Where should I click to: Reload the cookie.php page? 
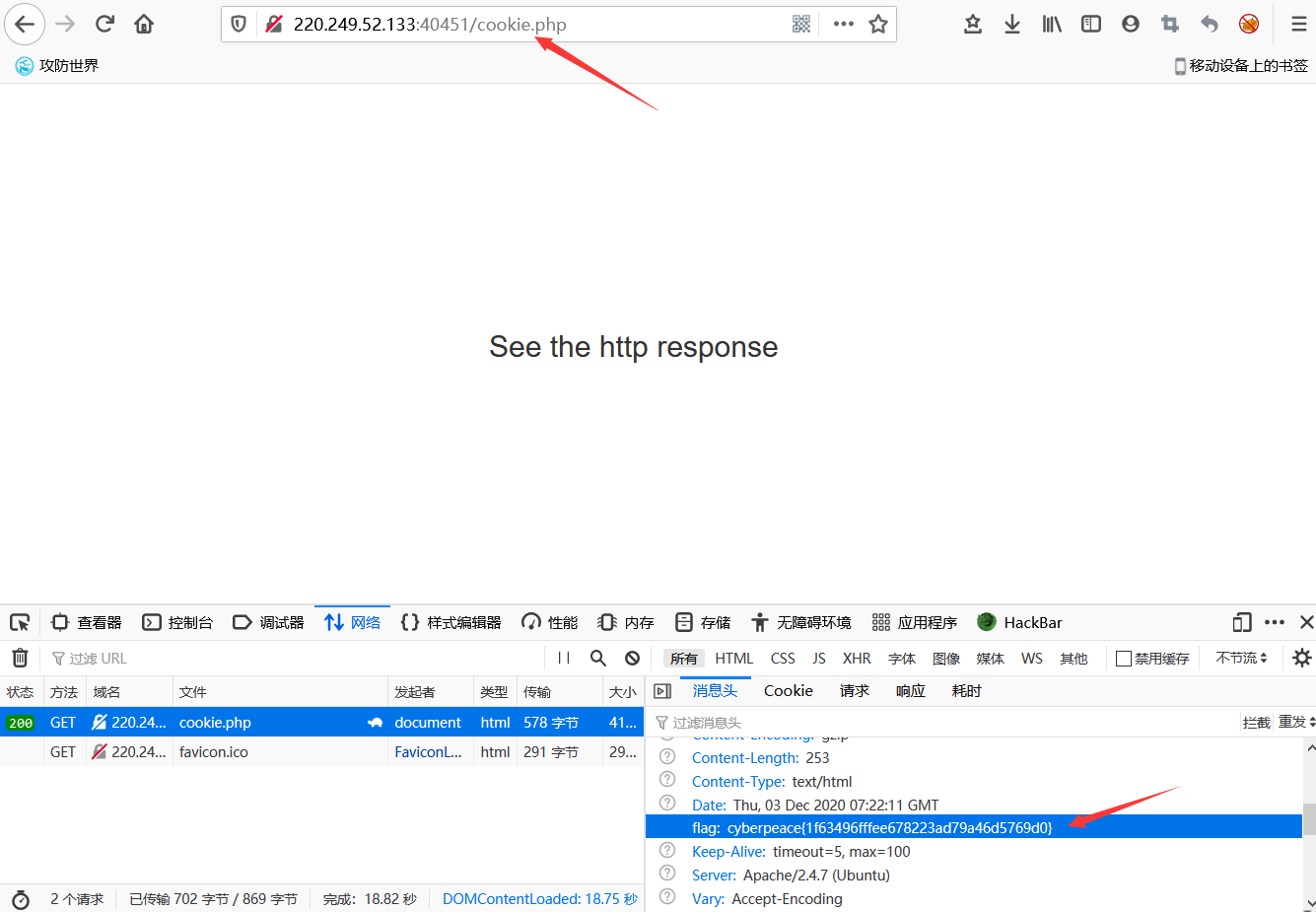click(104, 25)
